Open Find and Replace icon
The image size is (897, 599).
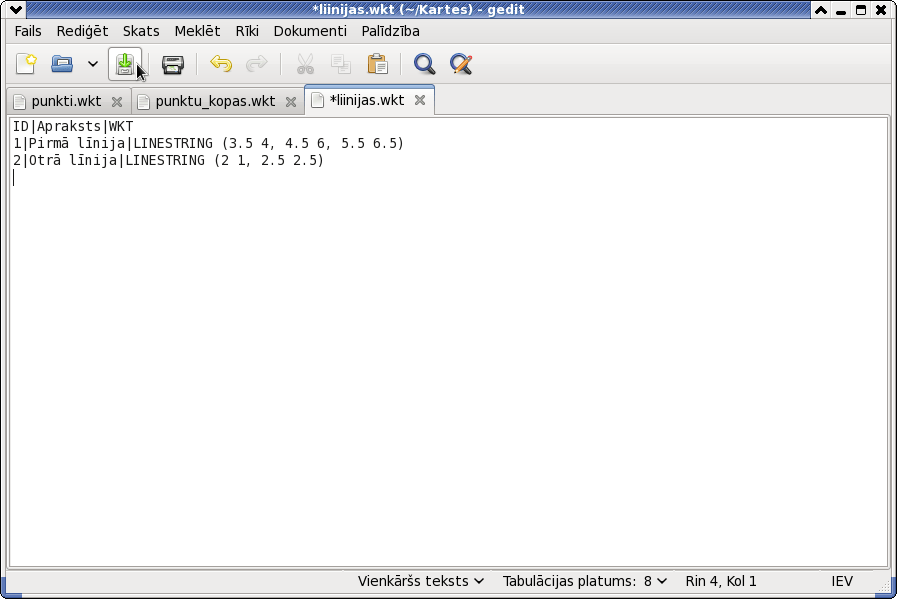(x=461, y=64)
